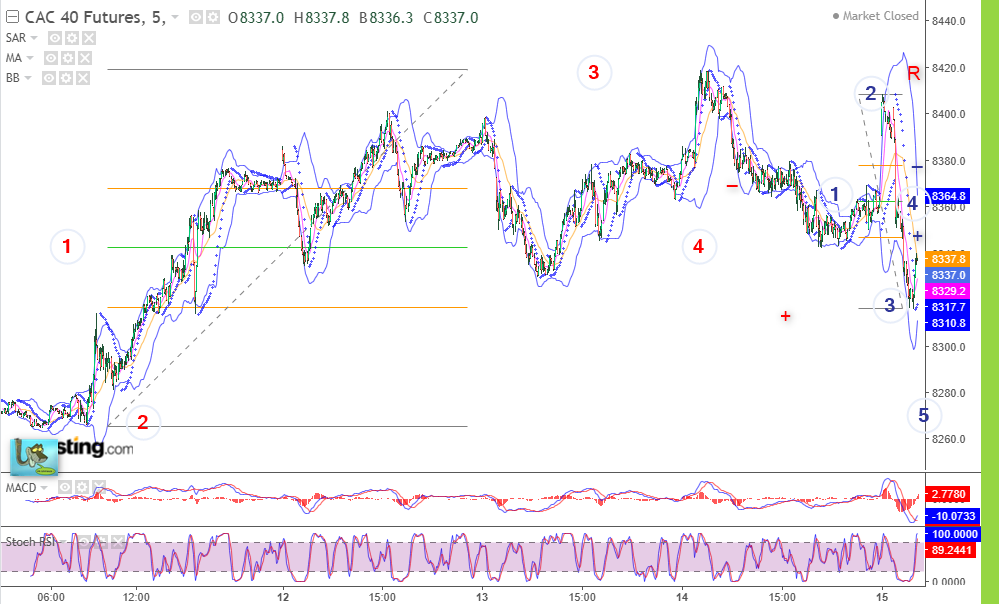Viewport: 999px width, 604px height.
Task: Remove the SAR indicator
Action: point(89,38)
